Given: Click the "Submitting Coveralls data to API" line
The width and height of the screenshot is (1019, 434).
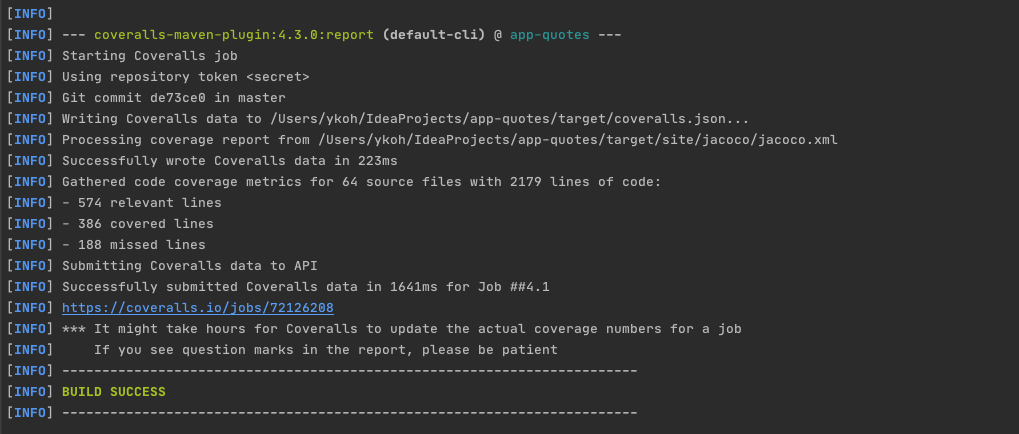Looking at the screenshot, I should coord(189,266).
